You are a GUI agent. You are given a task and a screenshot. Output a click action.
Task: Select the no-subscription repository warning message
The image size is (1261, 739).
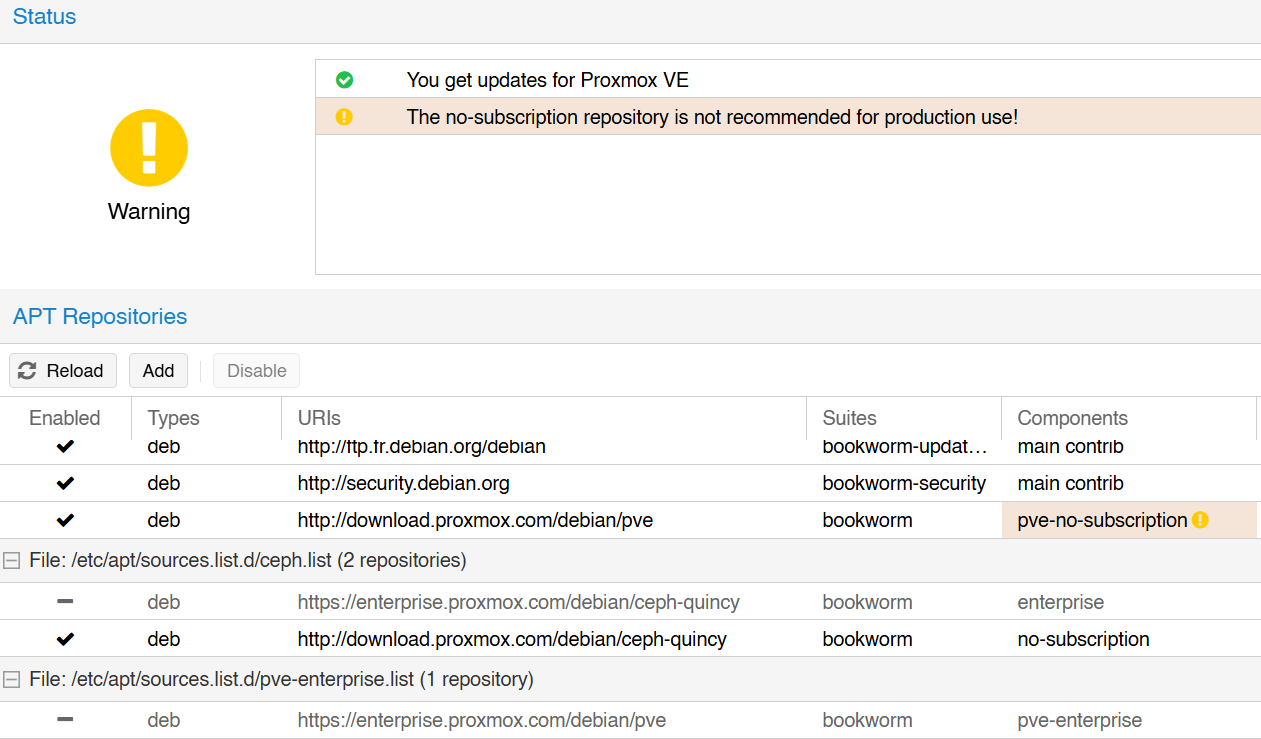(x=712, y=117)
